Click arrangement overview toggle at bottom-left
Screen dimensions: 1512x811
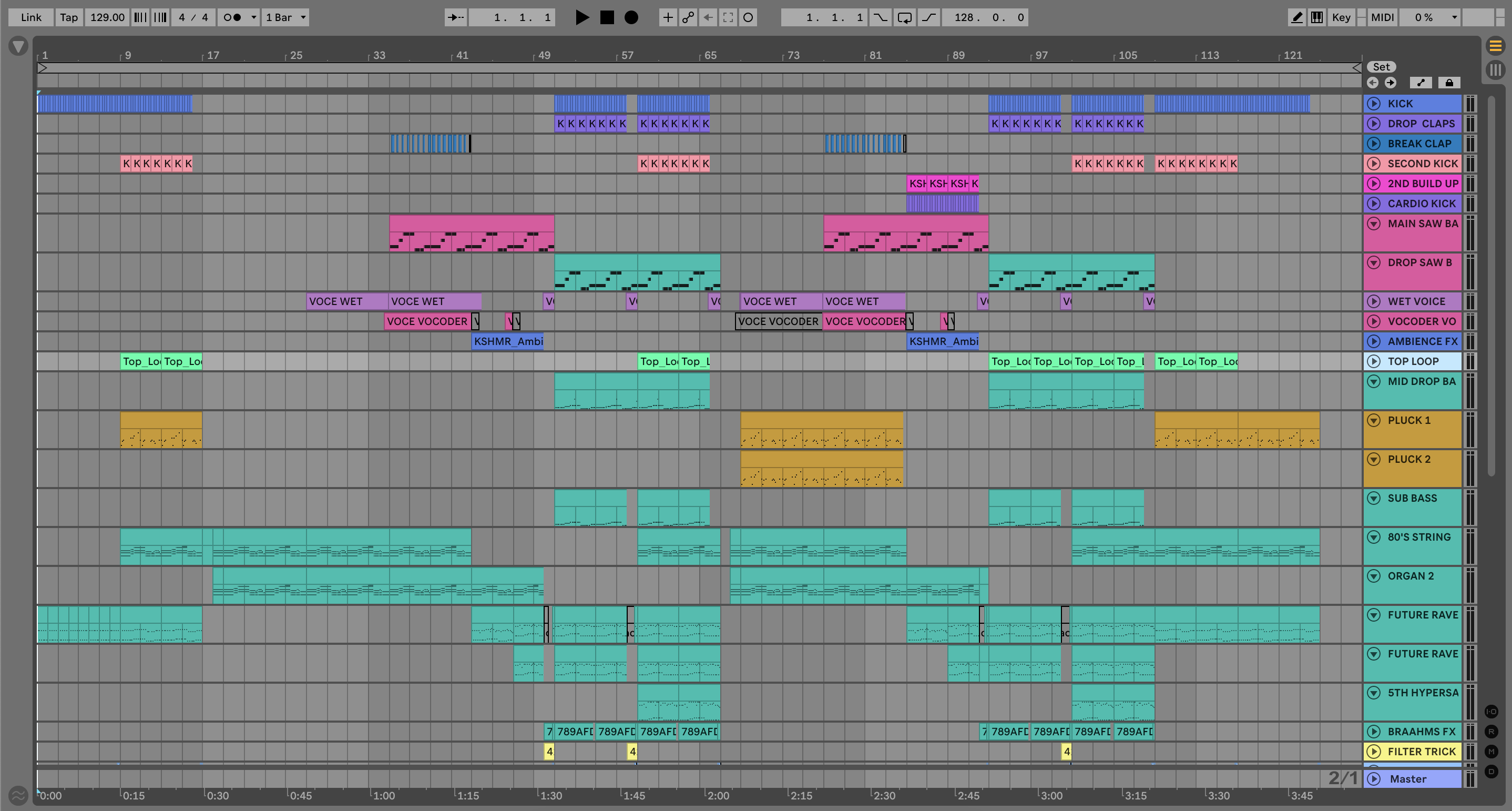[x=18, y=796]
